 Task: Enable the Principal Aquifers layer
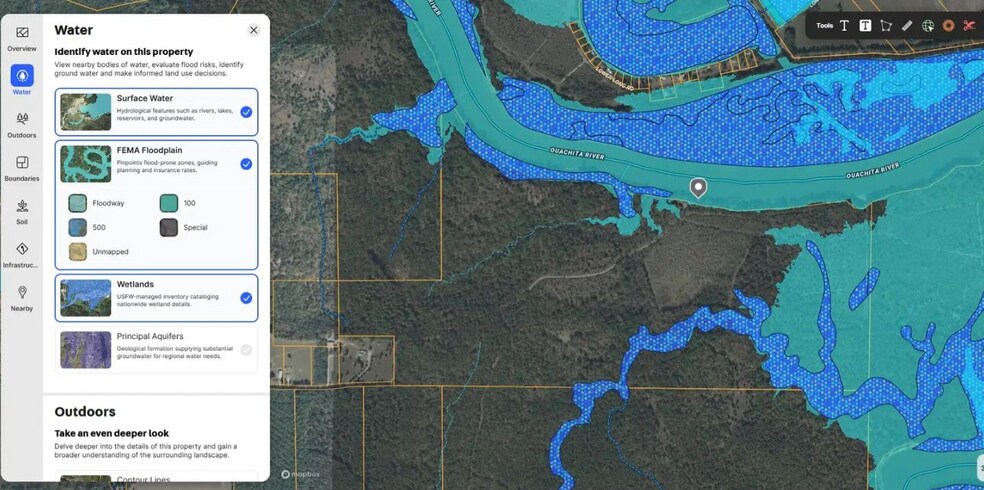[247, 350]
